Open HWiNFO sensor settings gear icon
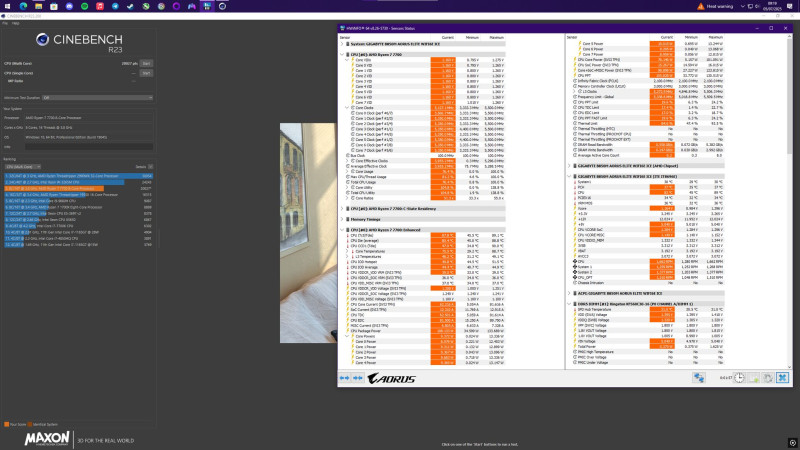Image resolution: width=800 pixels, height=450 pixels. point(767,378)
